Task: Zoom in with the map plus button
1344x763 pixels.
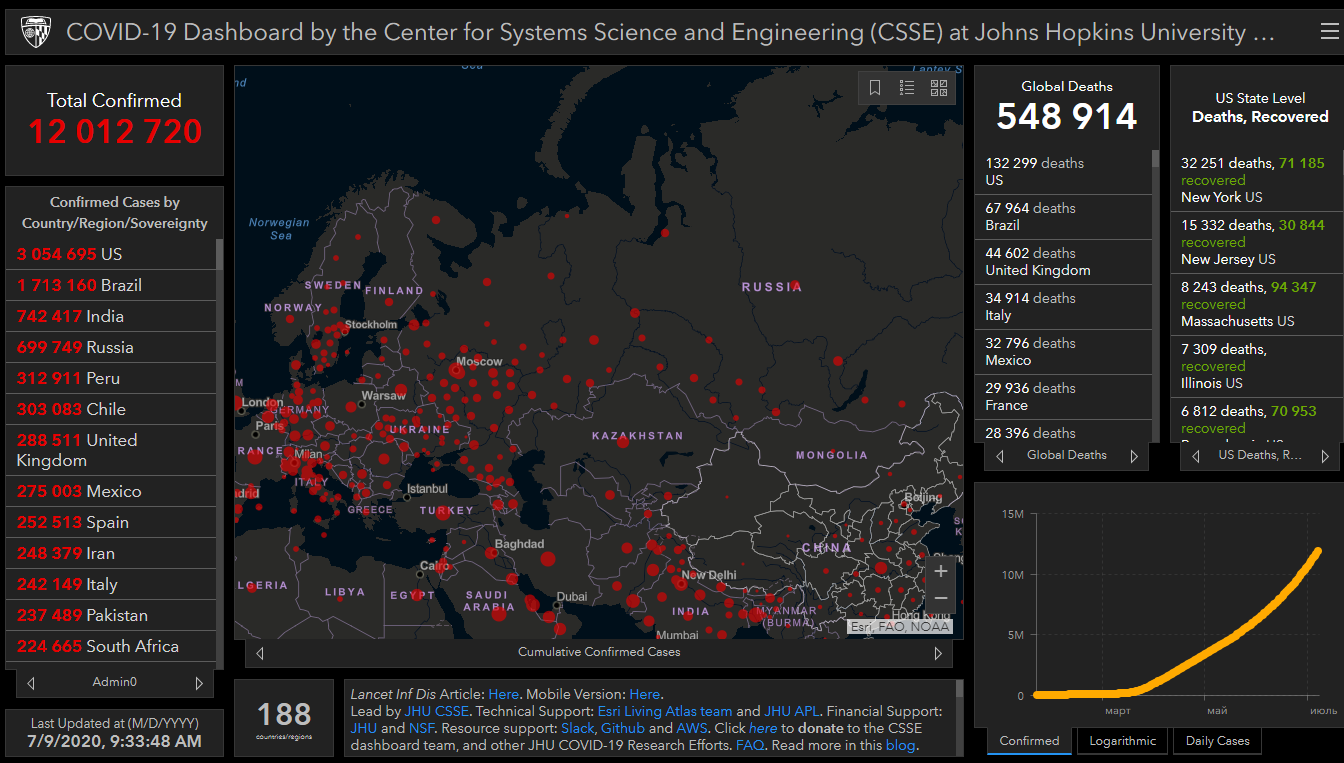Action: [940, 572]
